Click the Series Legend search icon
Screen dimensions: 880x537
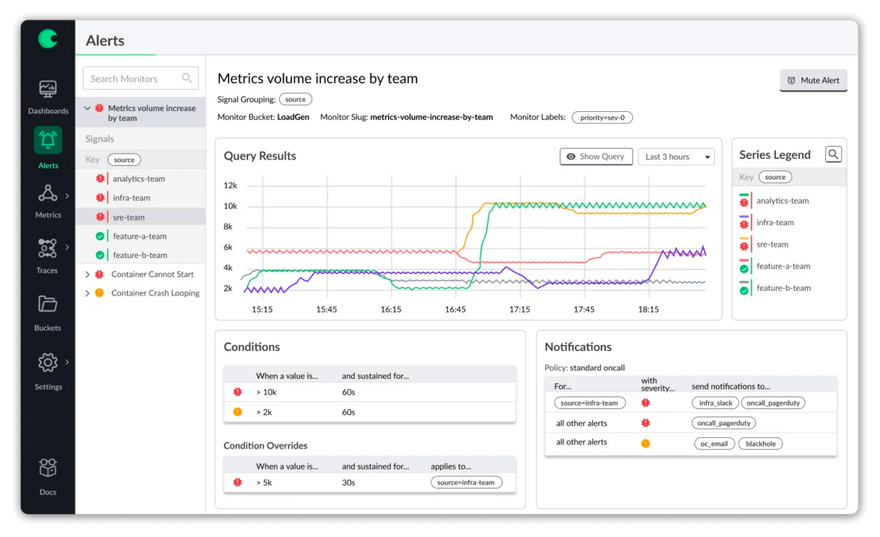(833, 154)
